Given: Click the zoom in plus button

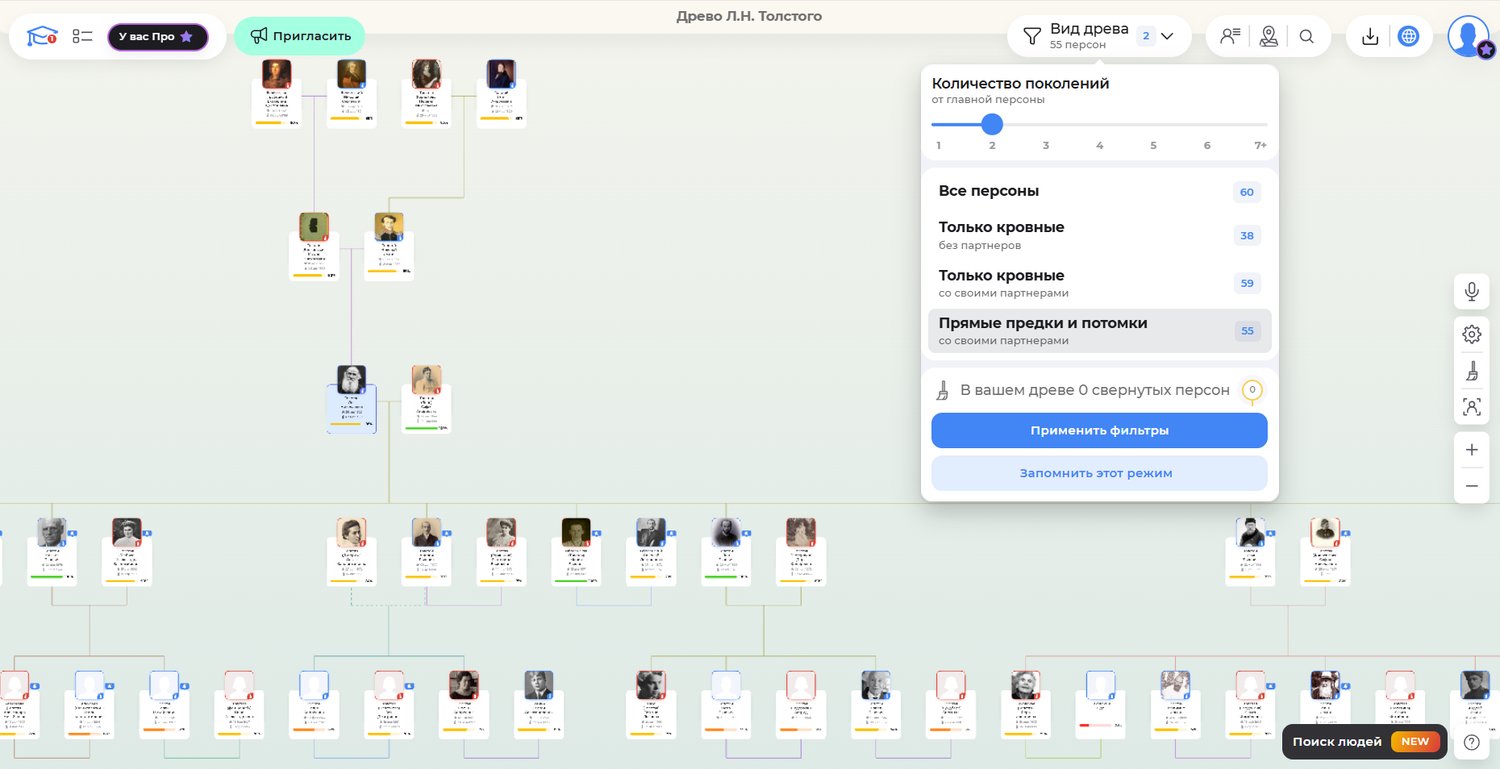Looking at the screenshot, I should [1471, 450].
